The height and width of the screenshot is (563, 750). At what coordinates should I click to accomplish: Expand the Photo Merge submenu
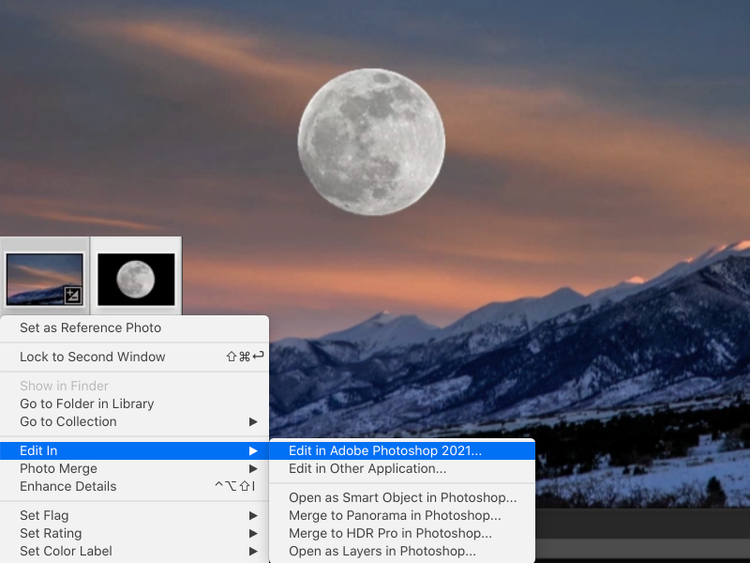[x=59, y=469]
